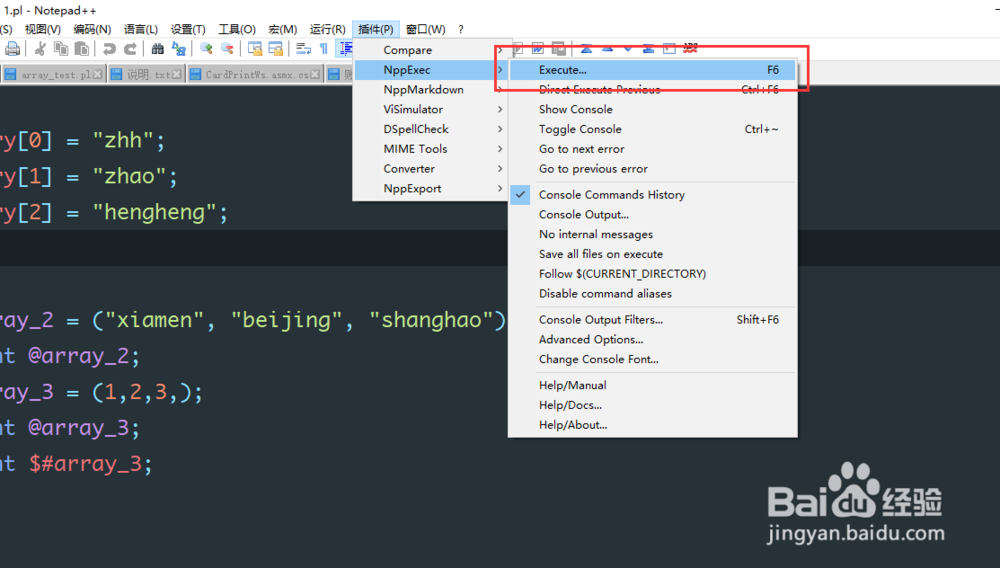Click the Copy toolbar icon
The width and height of the screenshot is (1000, 568).
[x=61, y=48]
